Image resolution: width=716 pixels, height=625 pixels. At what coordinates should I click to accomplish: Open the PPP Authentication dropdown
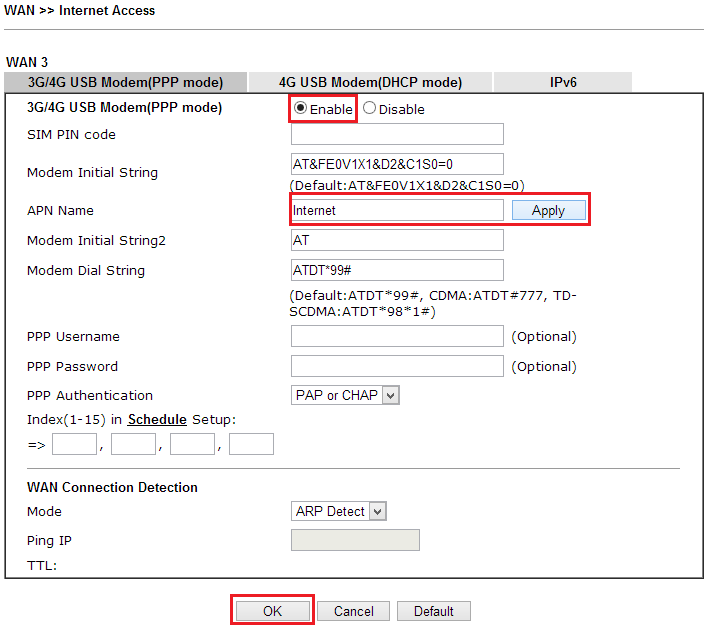pyautogui.click(x=345, y=395)
